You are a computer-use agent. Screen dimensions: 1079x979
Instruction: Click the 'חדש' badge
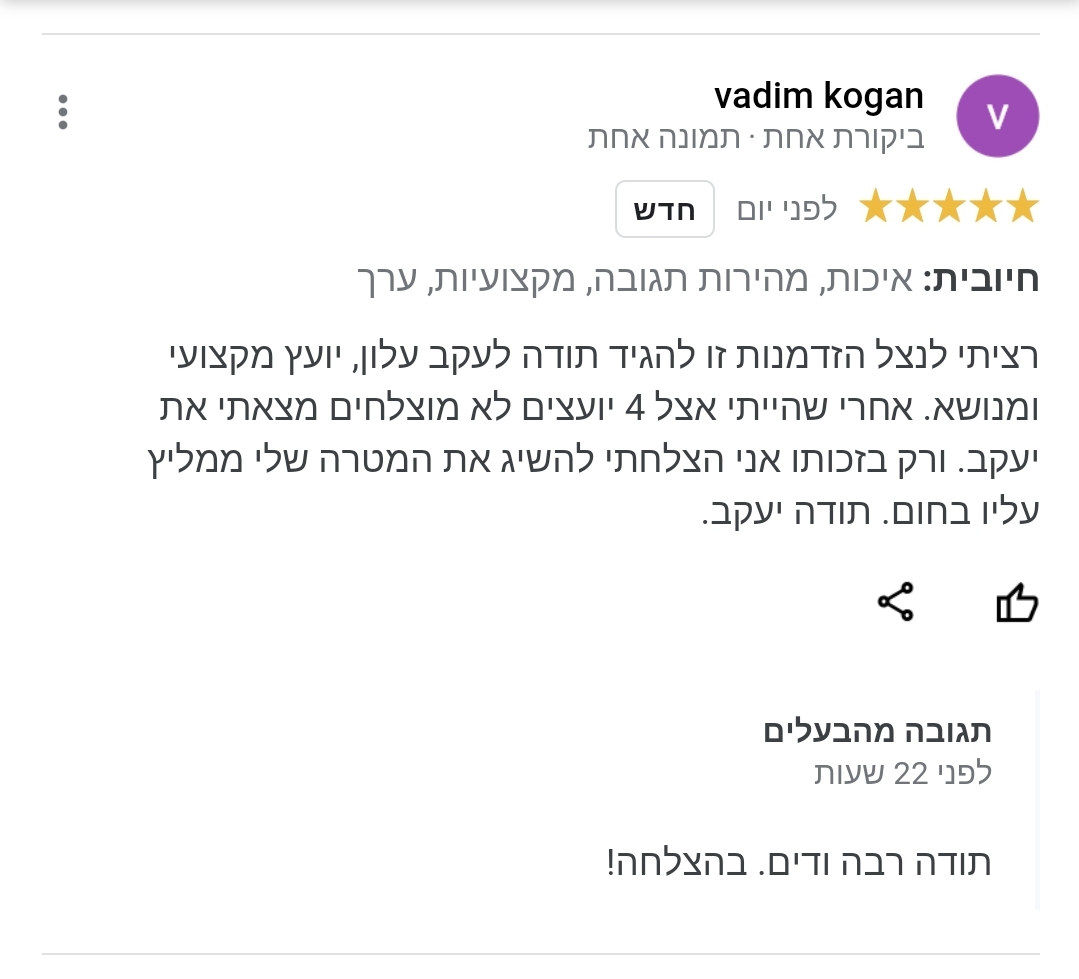pyautogui.click(x=664, y=209)
